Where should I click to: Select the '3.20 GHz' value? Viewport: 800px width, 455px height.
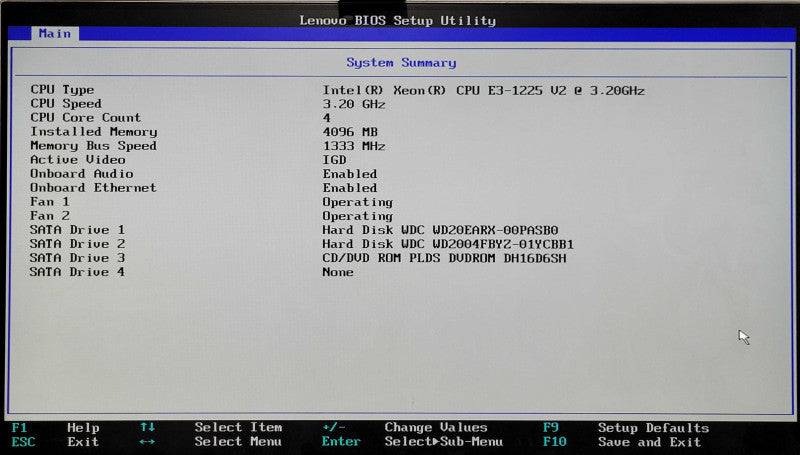click(x=354, y=105)
